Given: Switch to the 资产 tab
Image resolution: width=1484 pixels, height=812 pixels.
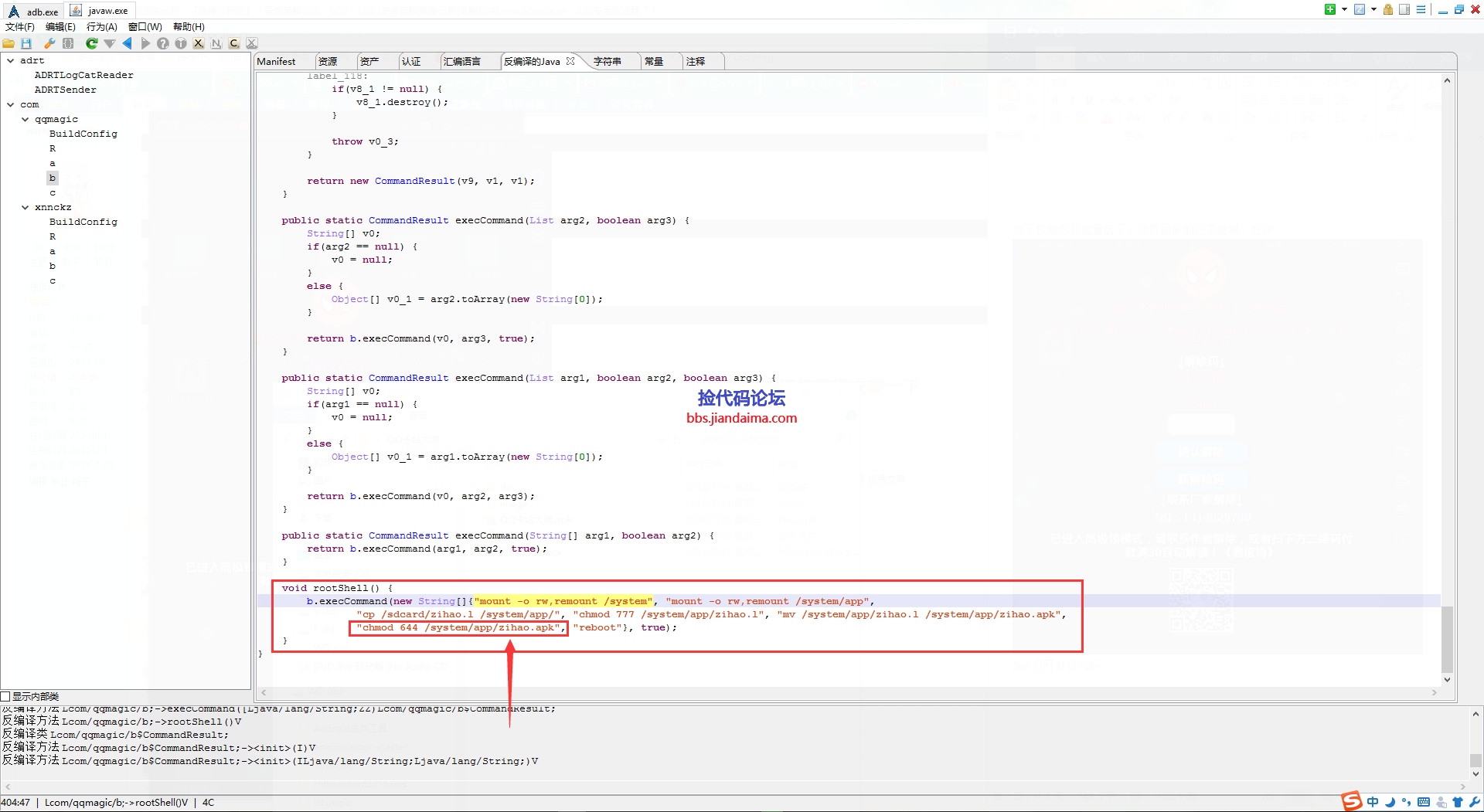Looking at the screenshot, I should point(369,61).
